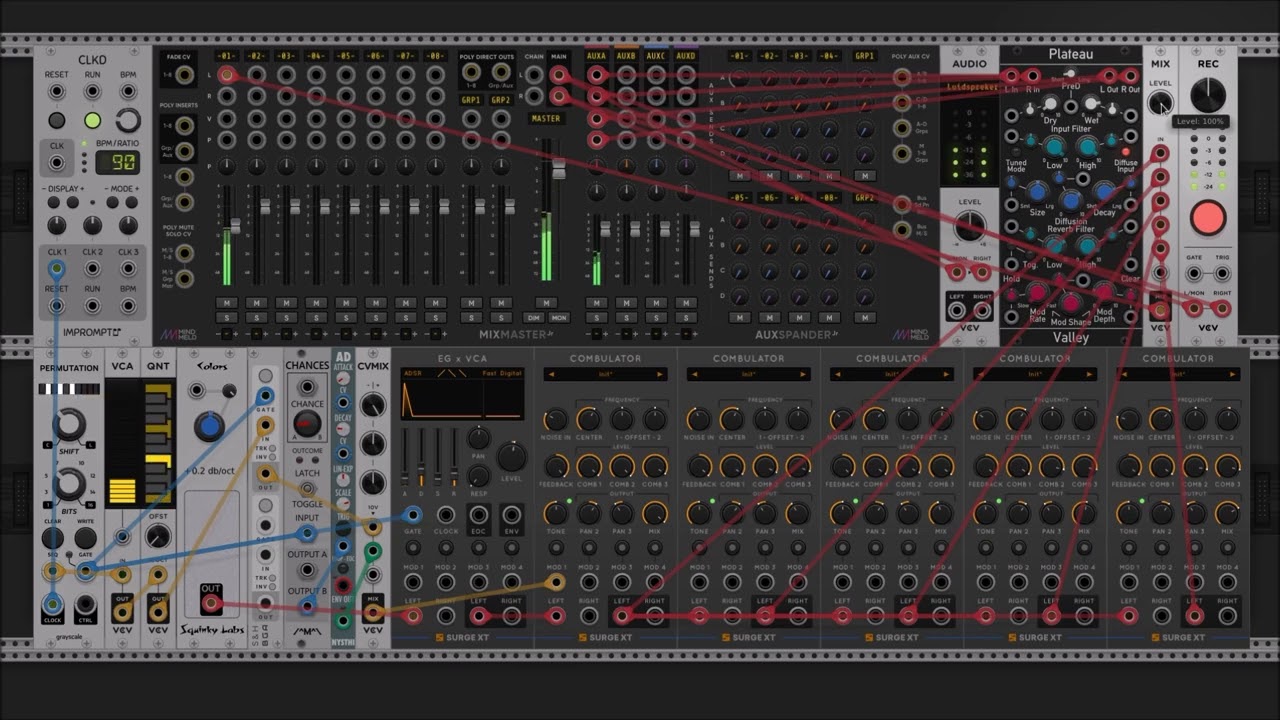1280x720 pixels.
Task: Open preset name menu on second Combulator
Action: click(x=748, y=375)
